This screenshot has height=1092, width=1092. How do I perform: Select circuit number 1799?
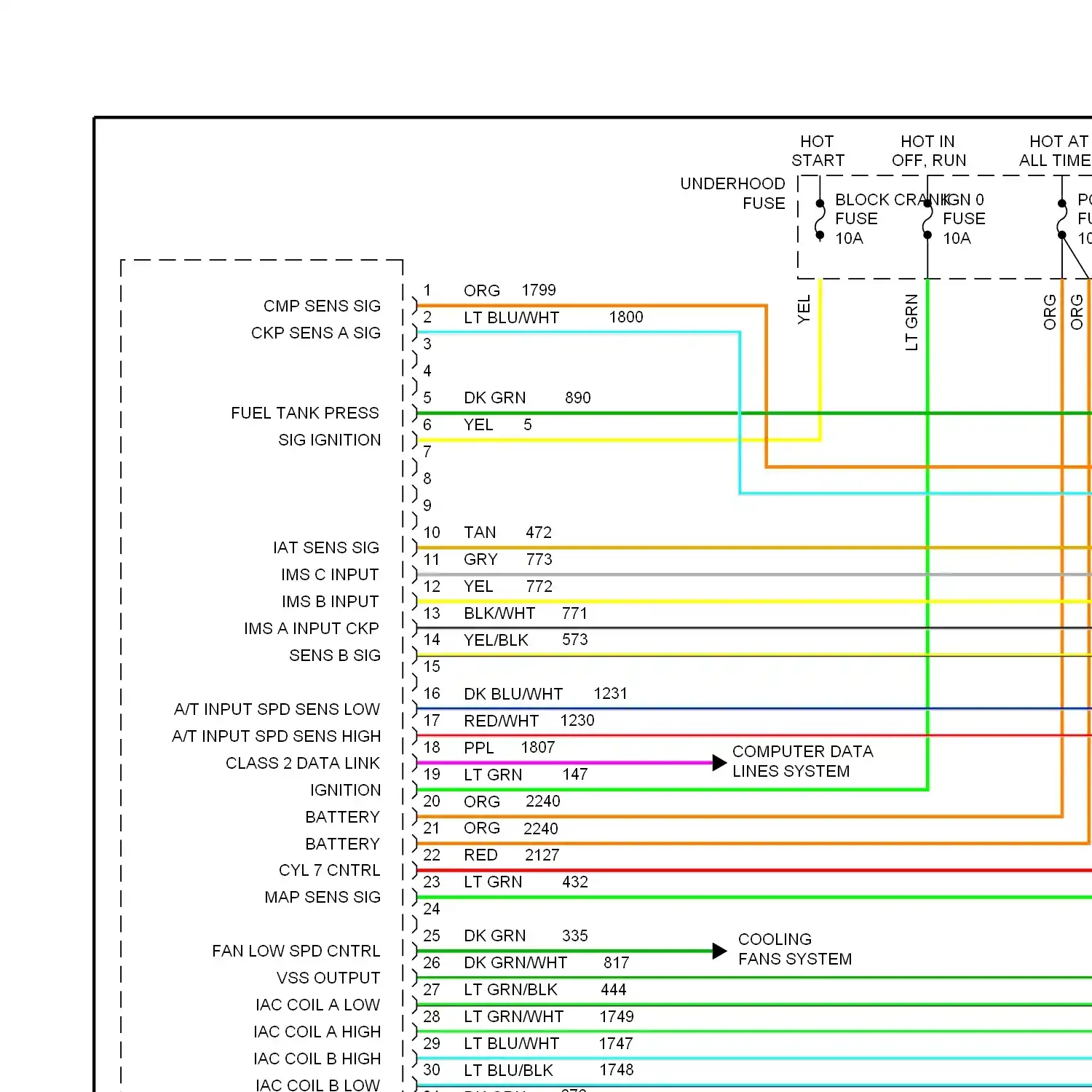[539, 290]
